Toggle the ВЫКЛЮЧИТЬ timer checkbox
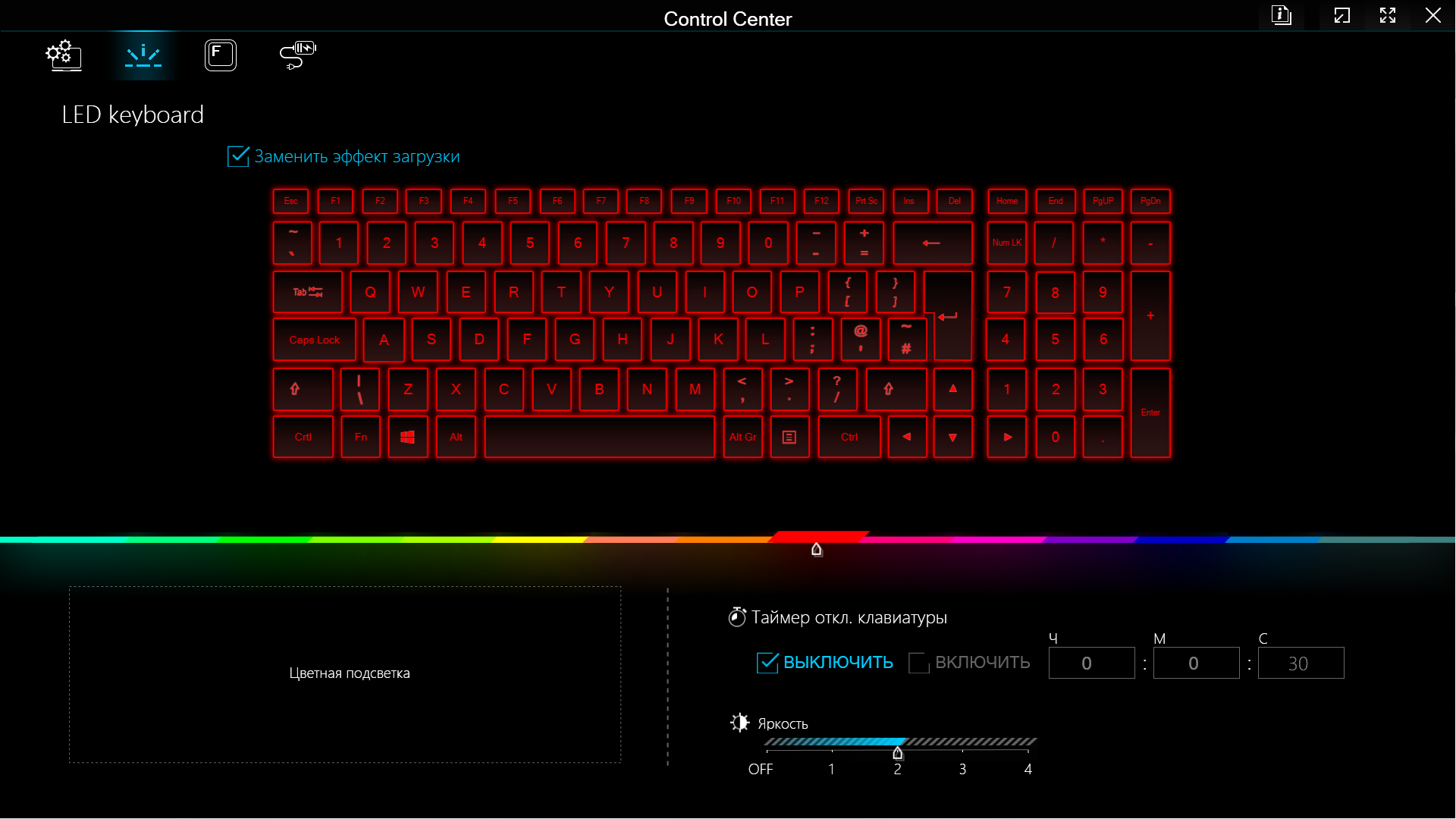 click(x=767, y=662)
